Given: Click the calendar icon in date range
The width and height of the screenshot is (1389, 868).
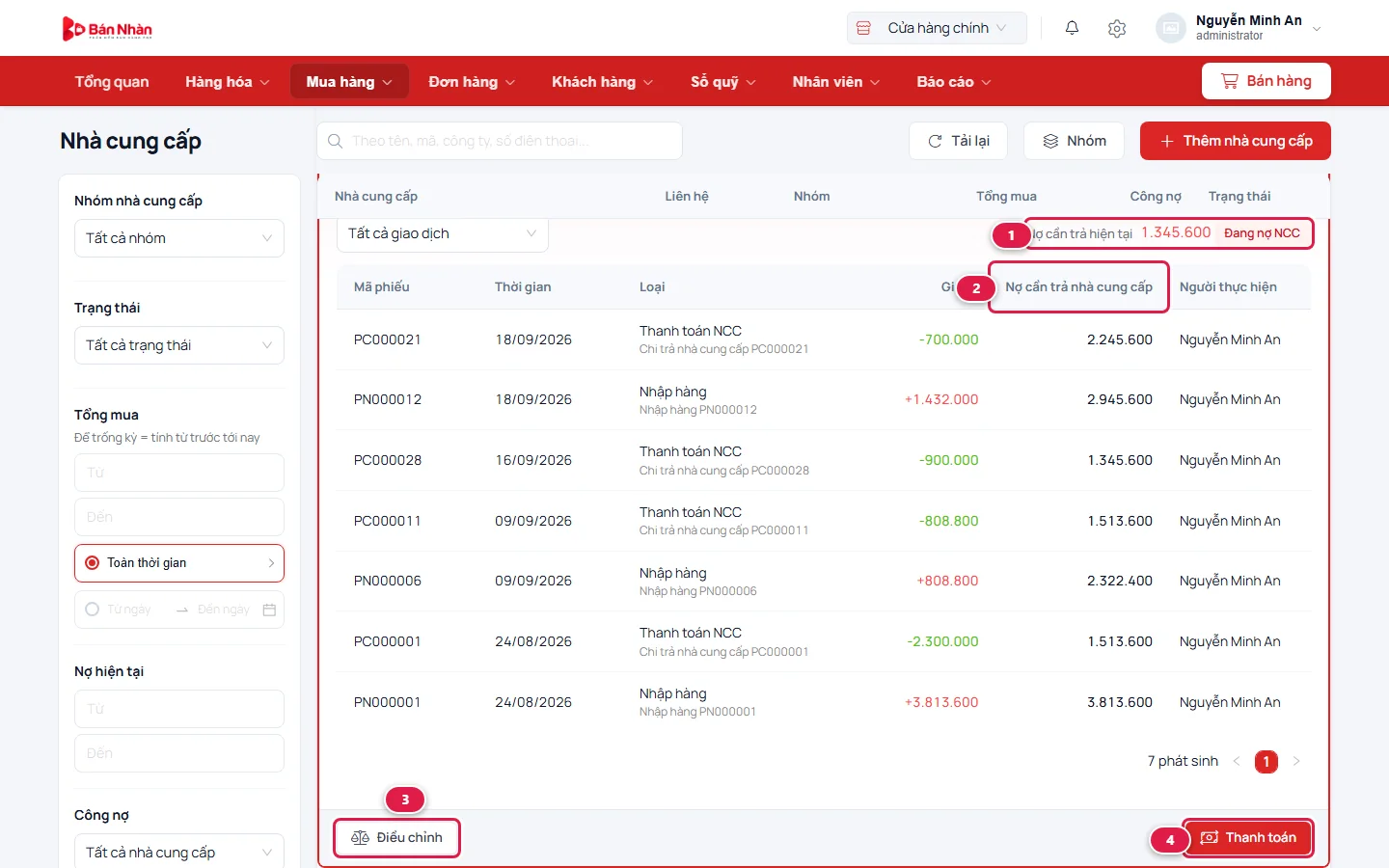Looking at the screenshot, I should click(x=269, y=610).
